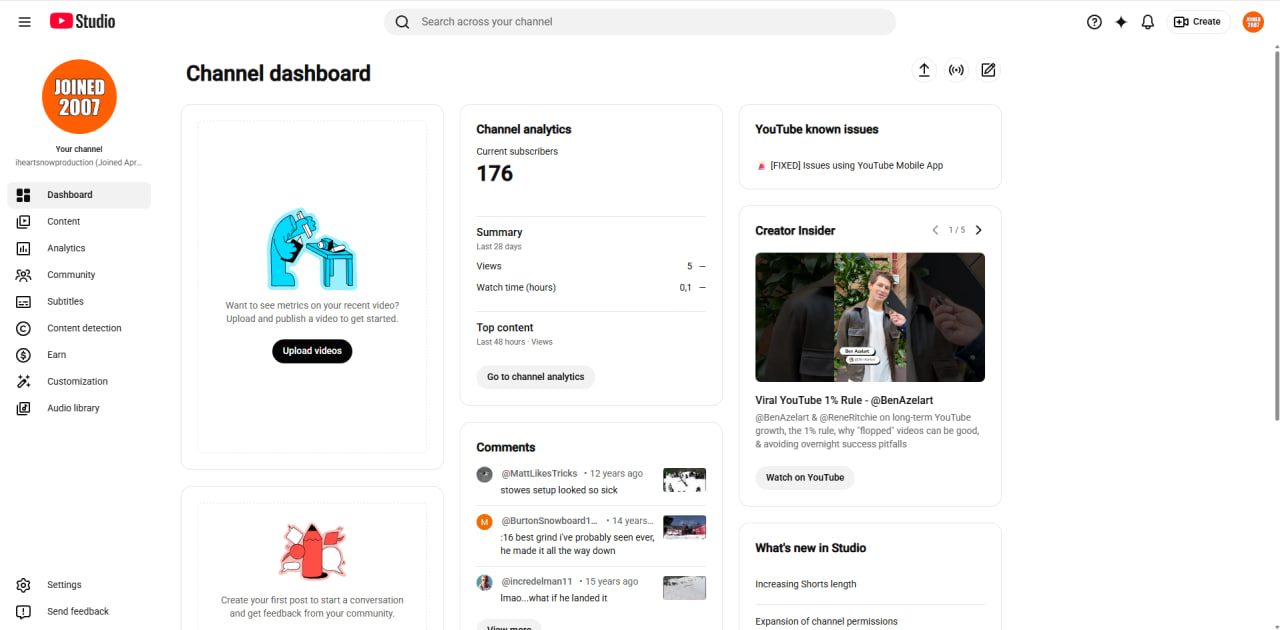Viewport: 1280px width, 630px height.
Task: Click the Send feedback icon
Action: click(24, 612)
